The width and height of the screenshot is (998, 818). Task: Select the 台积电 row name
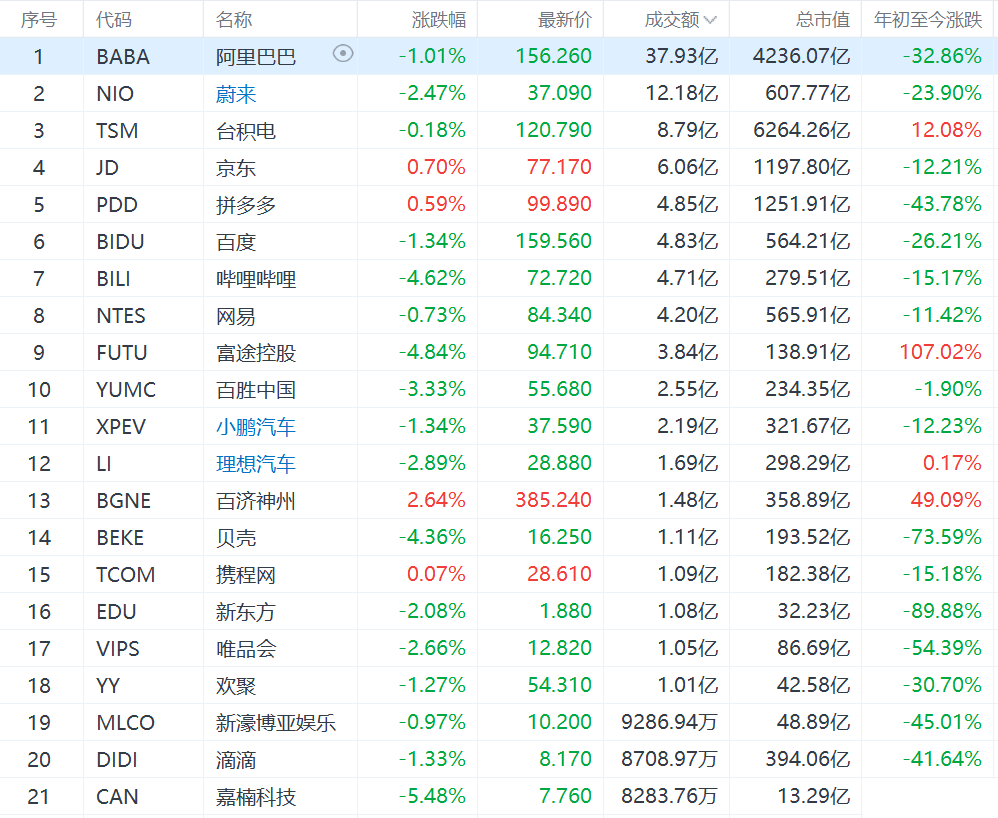[x=246, y=131]
